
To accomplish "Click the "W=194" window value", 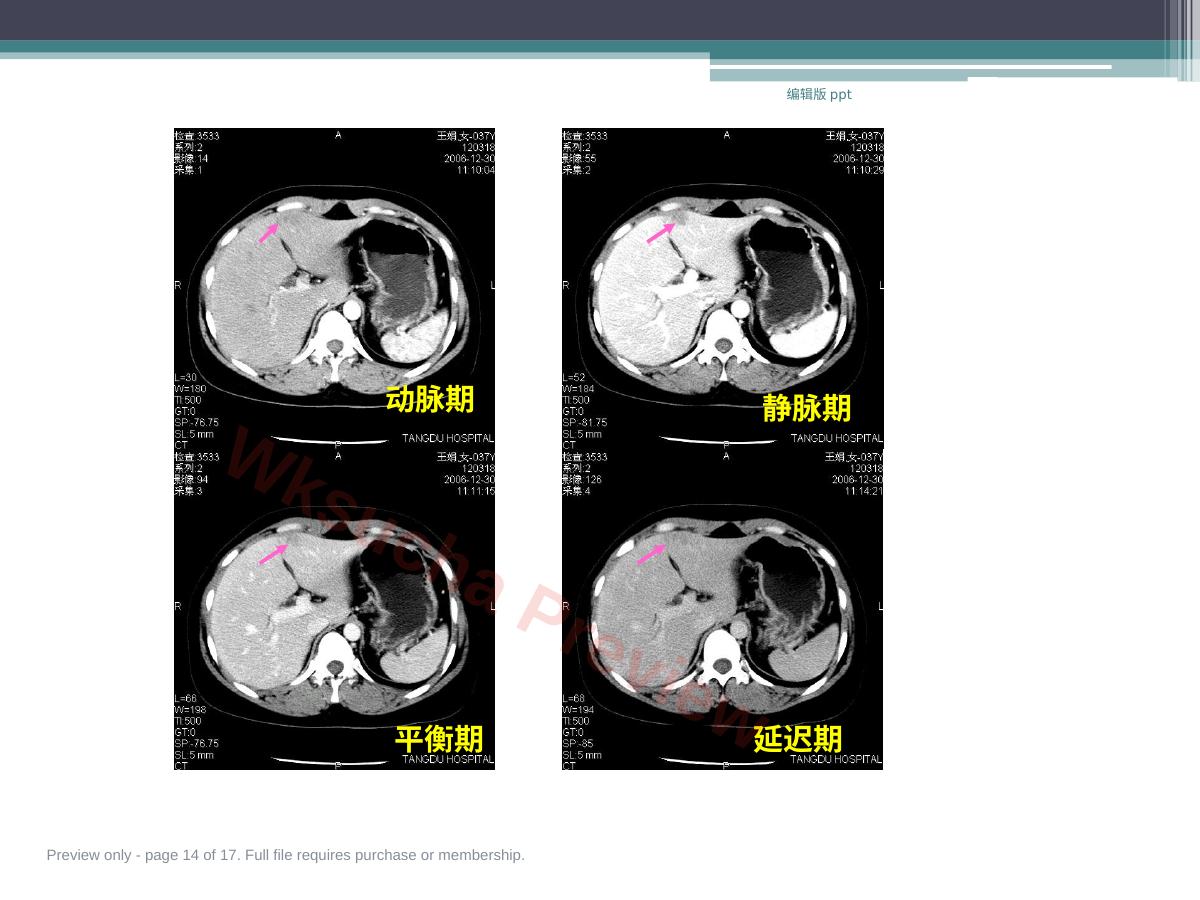I will pyautogui.click(x=577, y=709).
